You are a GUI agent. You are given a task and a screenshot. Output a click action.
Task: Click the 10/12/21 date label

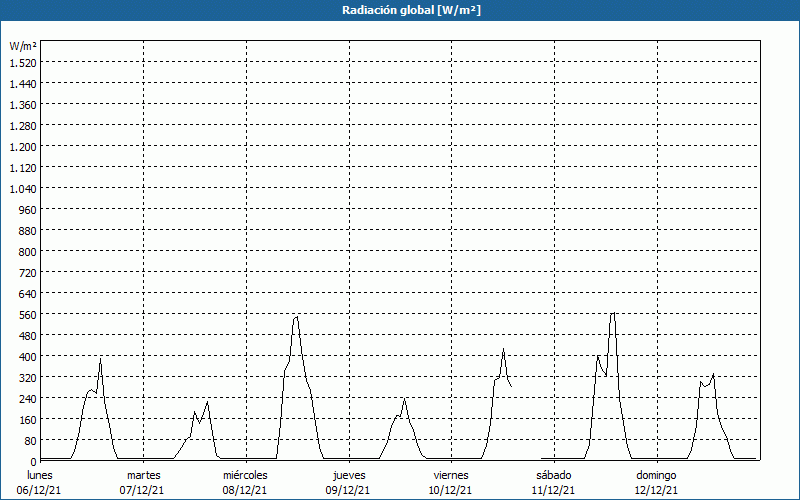(x=451, y=490)
